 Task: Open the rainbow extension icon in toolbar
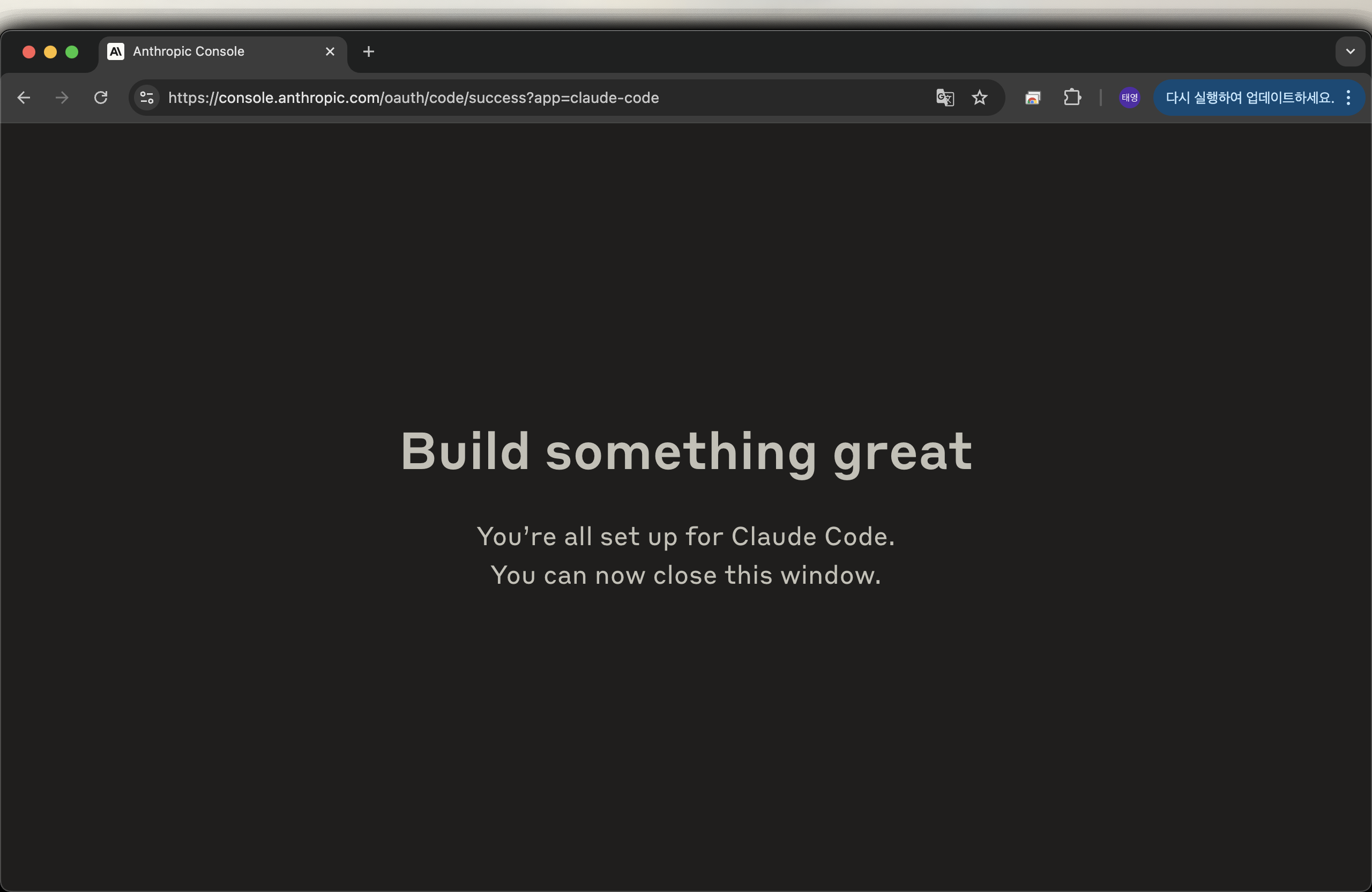point(1032,98)
